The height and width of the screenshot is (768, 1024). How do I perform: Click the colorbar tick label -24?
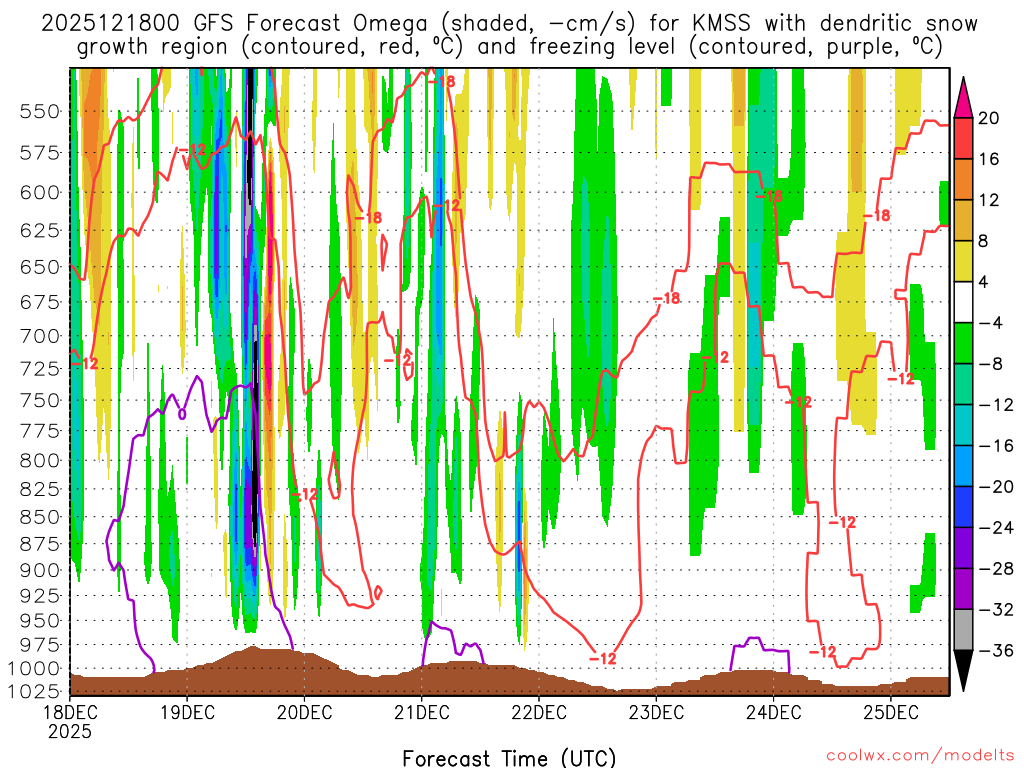(996, 528)
